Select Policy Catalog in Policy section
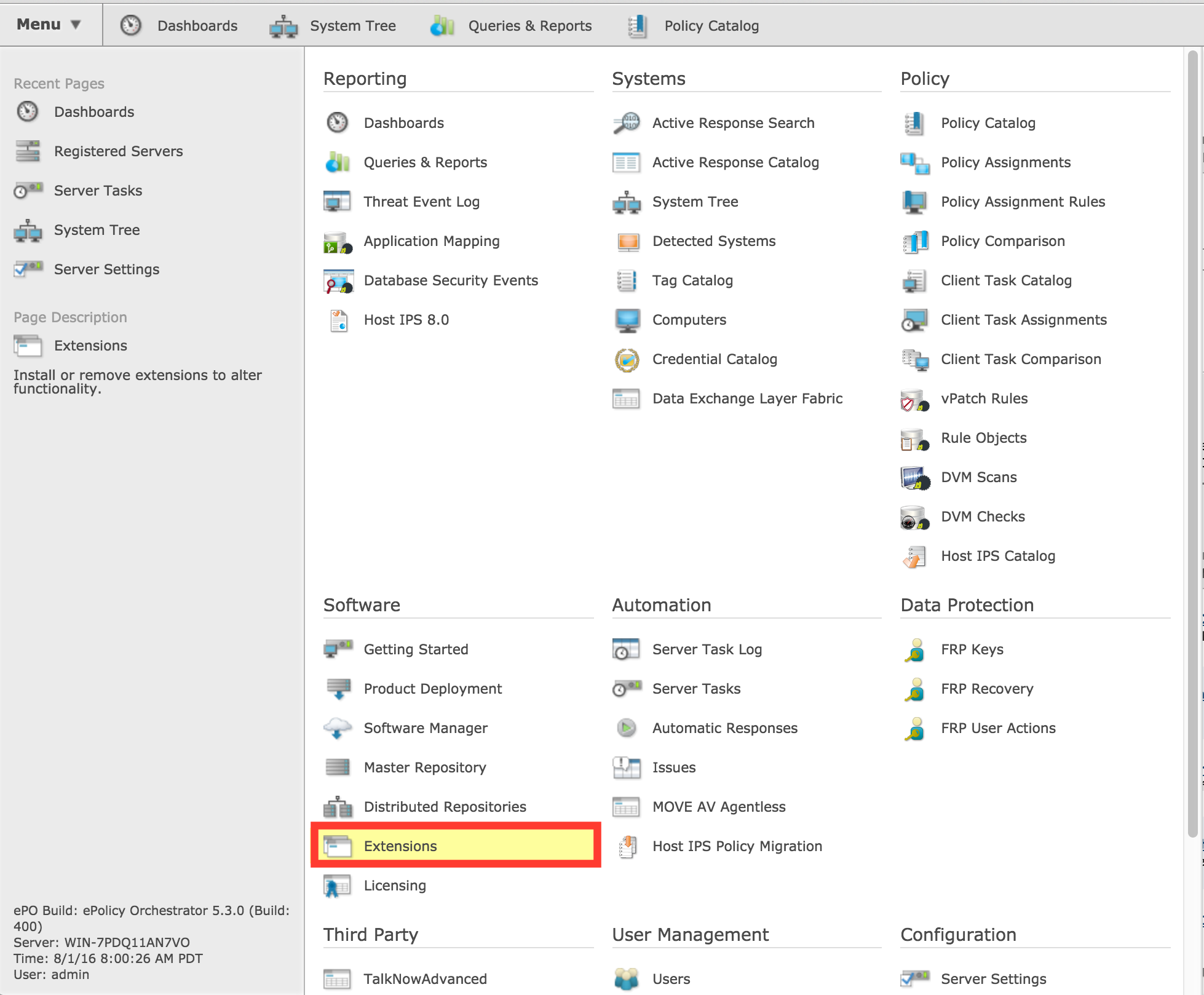Screen dimensions: 1204x995 pyautogui.click(x=969, y=123)
